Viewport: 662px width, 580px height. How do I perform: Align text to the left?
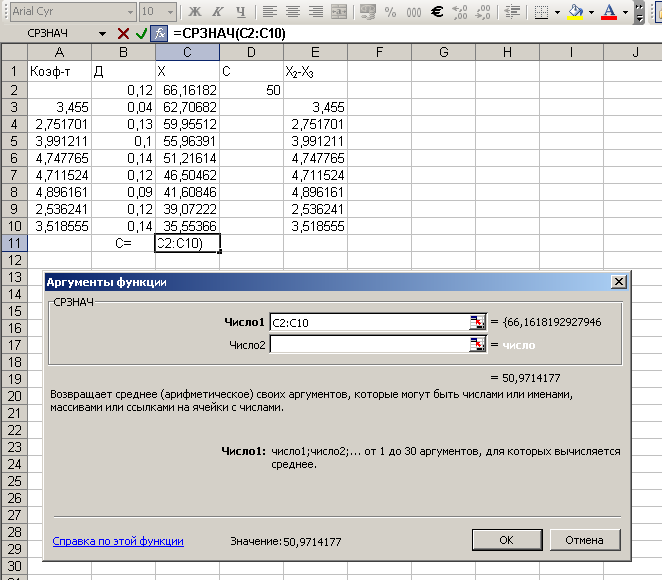[x=269, y=11]
